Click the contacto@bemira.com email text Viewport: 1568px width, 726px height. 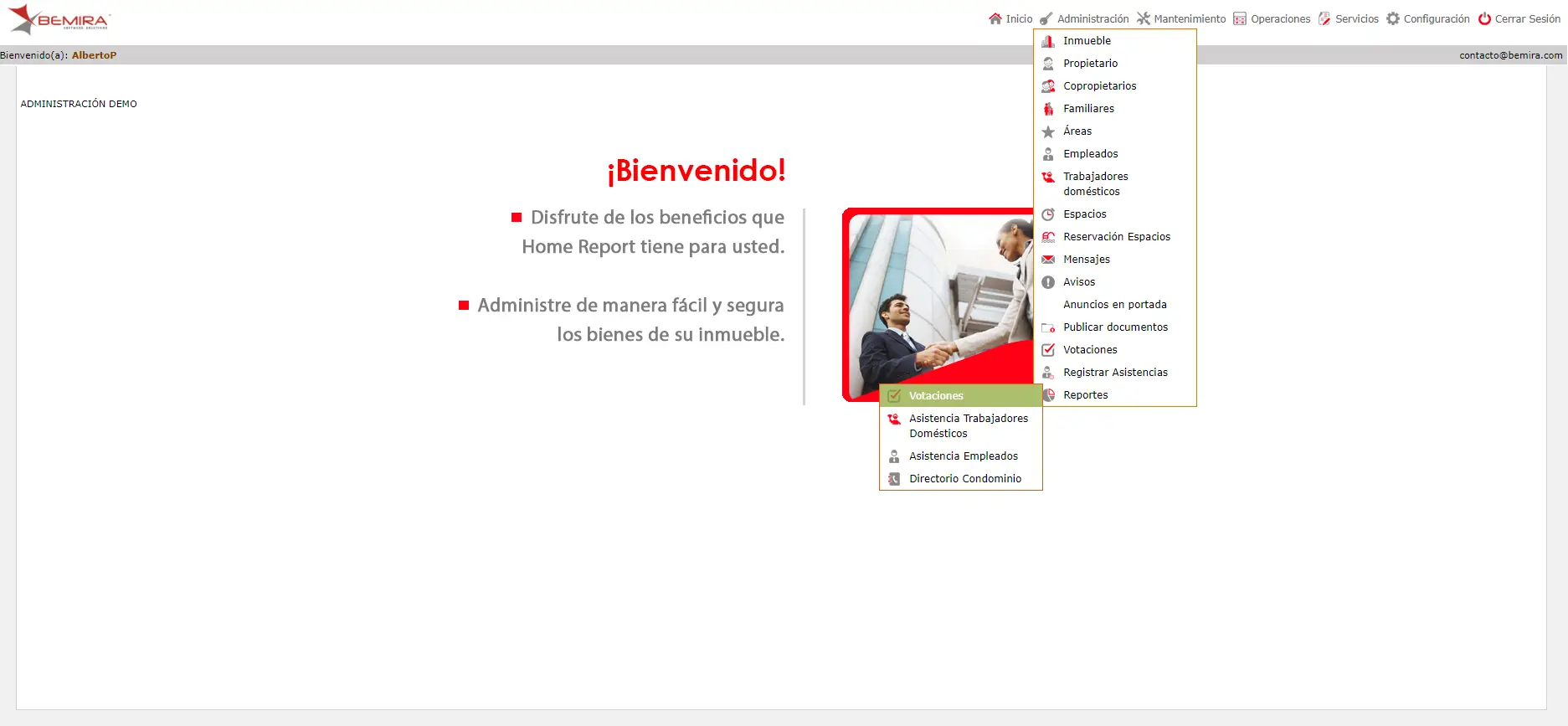click(1510, 55)
